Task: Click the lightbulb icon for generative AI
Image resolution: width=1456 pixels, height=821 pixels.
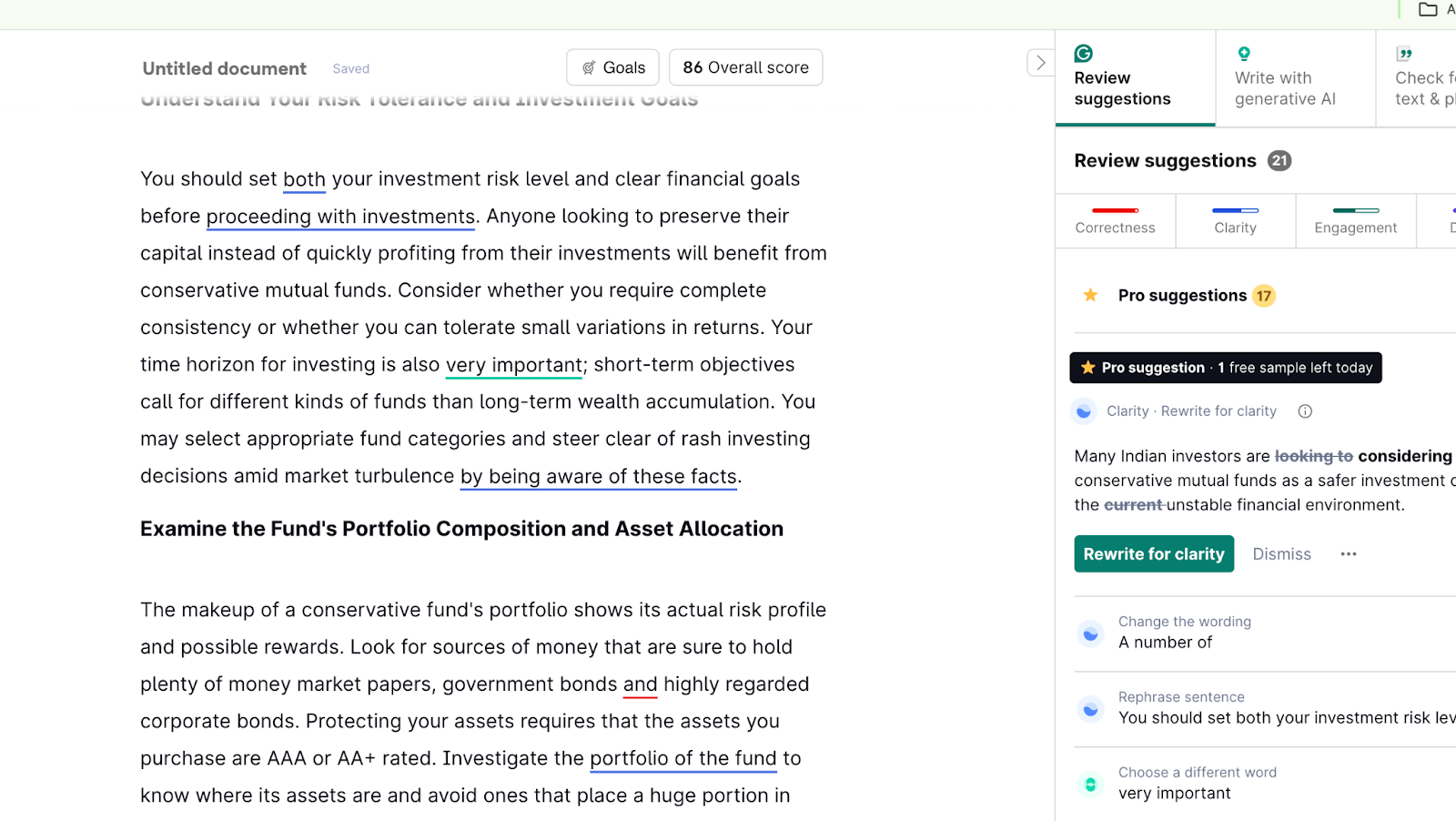Action: tap(1244, 54)
